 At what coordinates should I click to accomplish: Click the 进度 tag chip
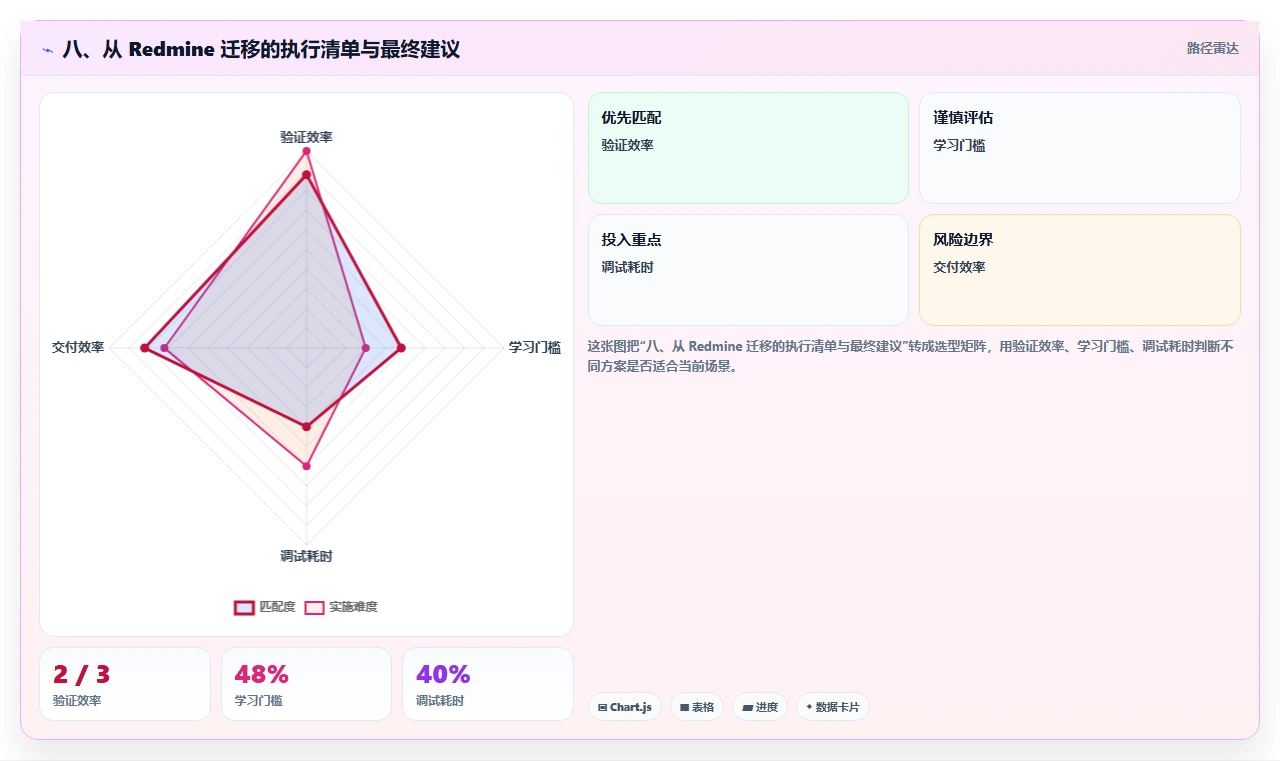click(x=760, y=707)
